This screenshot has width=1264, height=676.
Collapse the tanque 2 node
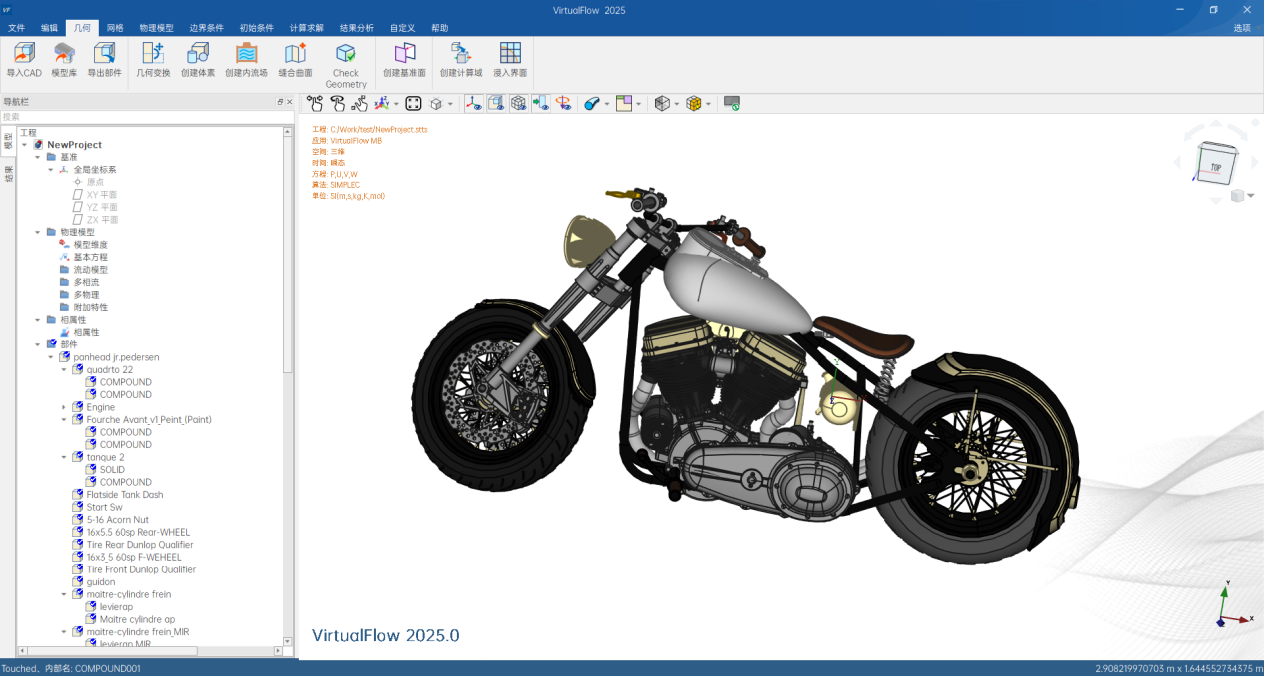(65, 457)
